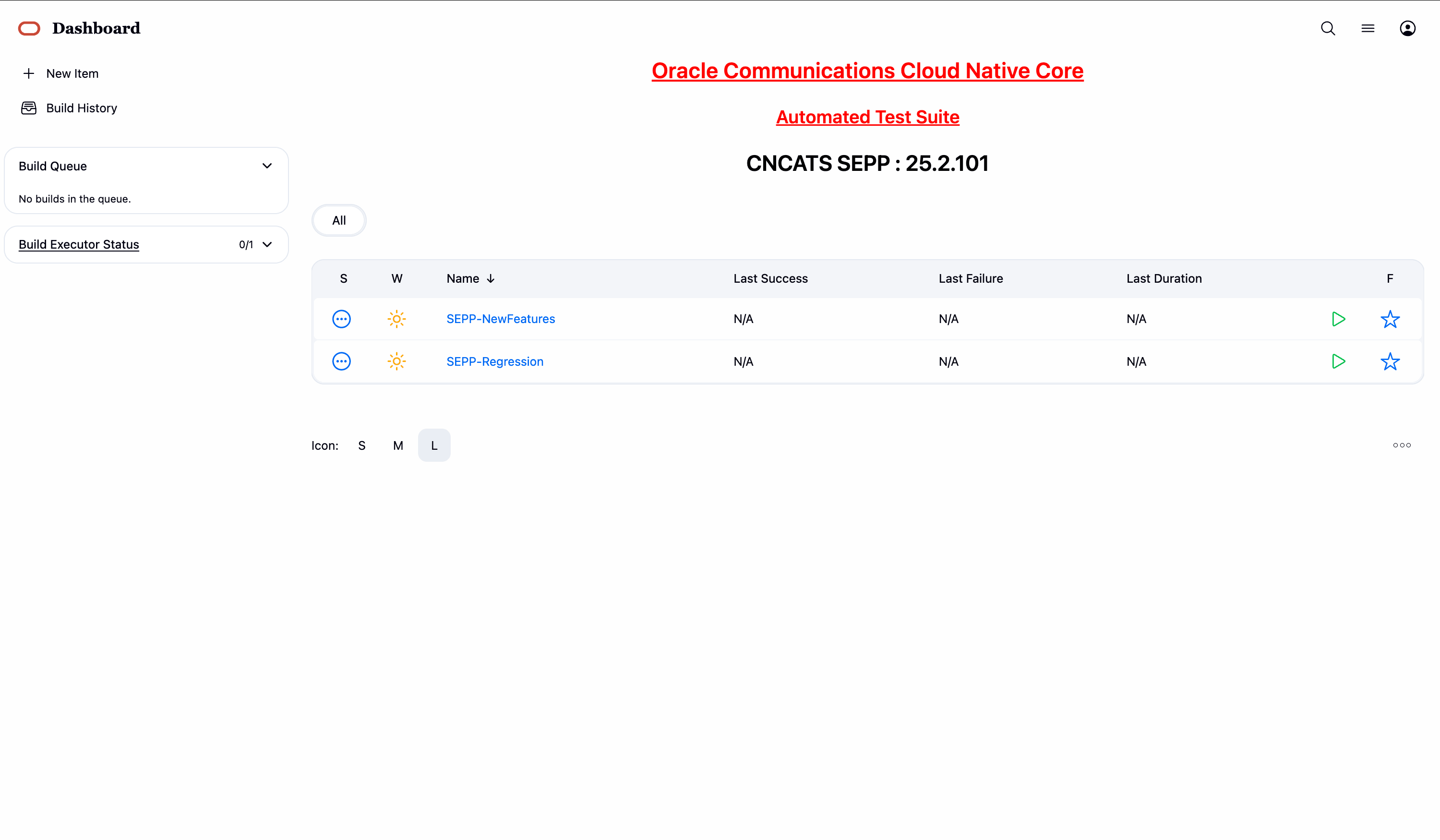Viewport: 1440px width, 840px height.
Task: Sort by the W weather column header
Action: (396, 278)
